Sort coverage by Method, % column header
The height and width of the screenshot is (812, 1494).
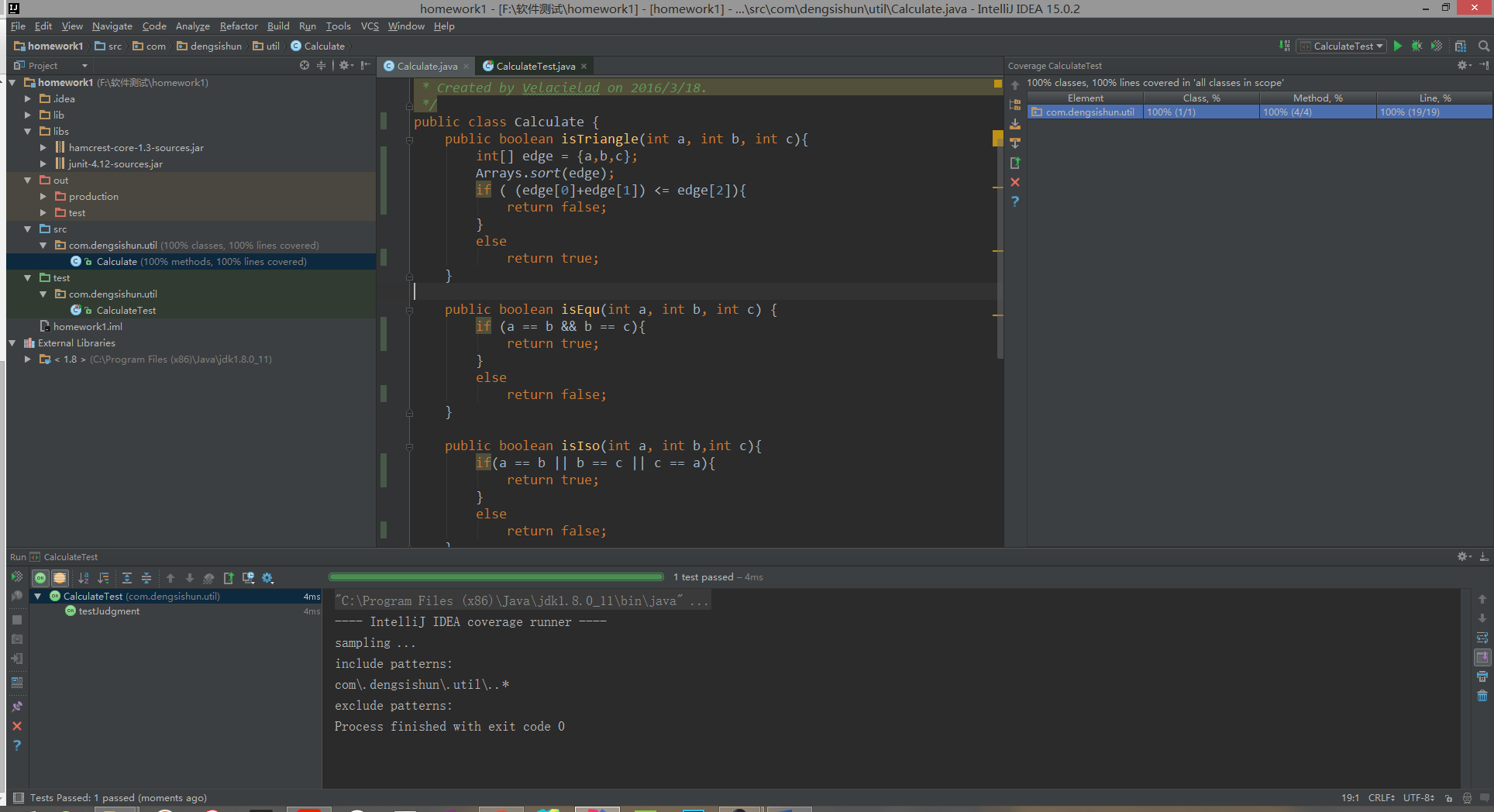pyautogui.click(x=1317, y=98)
